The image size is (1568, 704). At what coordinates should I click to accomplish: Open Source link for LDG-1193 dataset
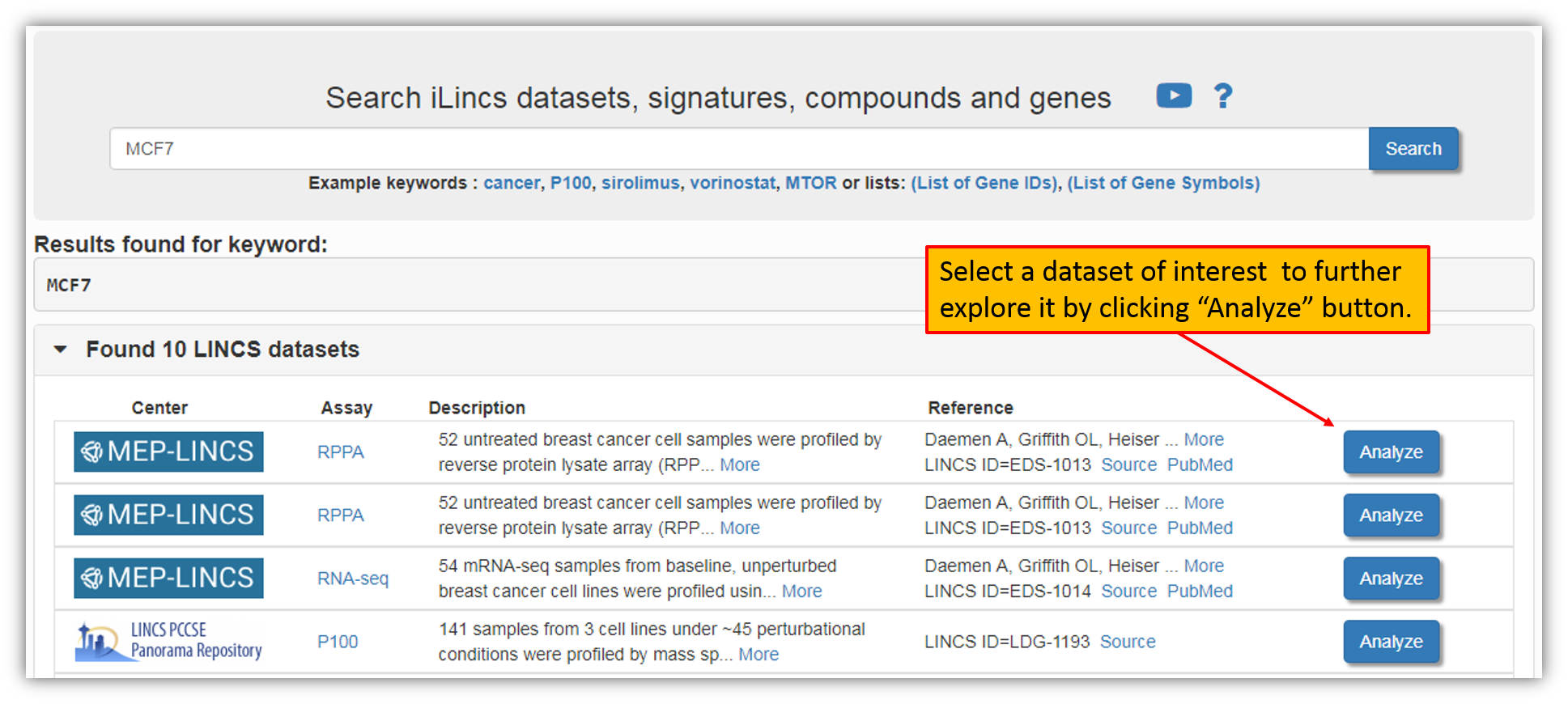[1128, 642]
